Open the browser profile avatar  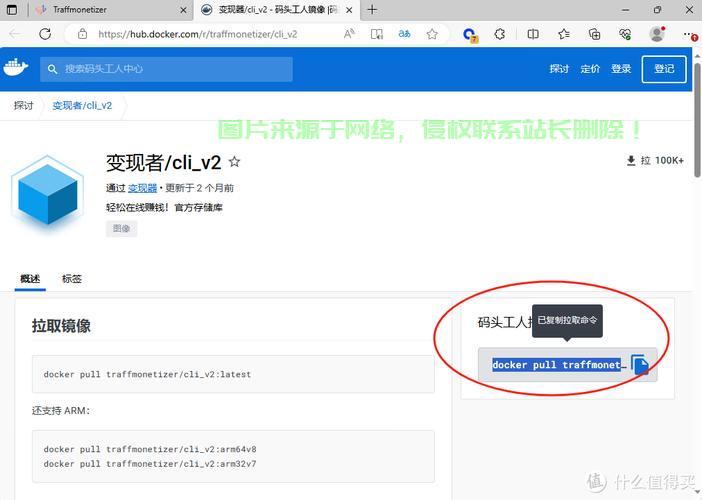click(657, 33)
